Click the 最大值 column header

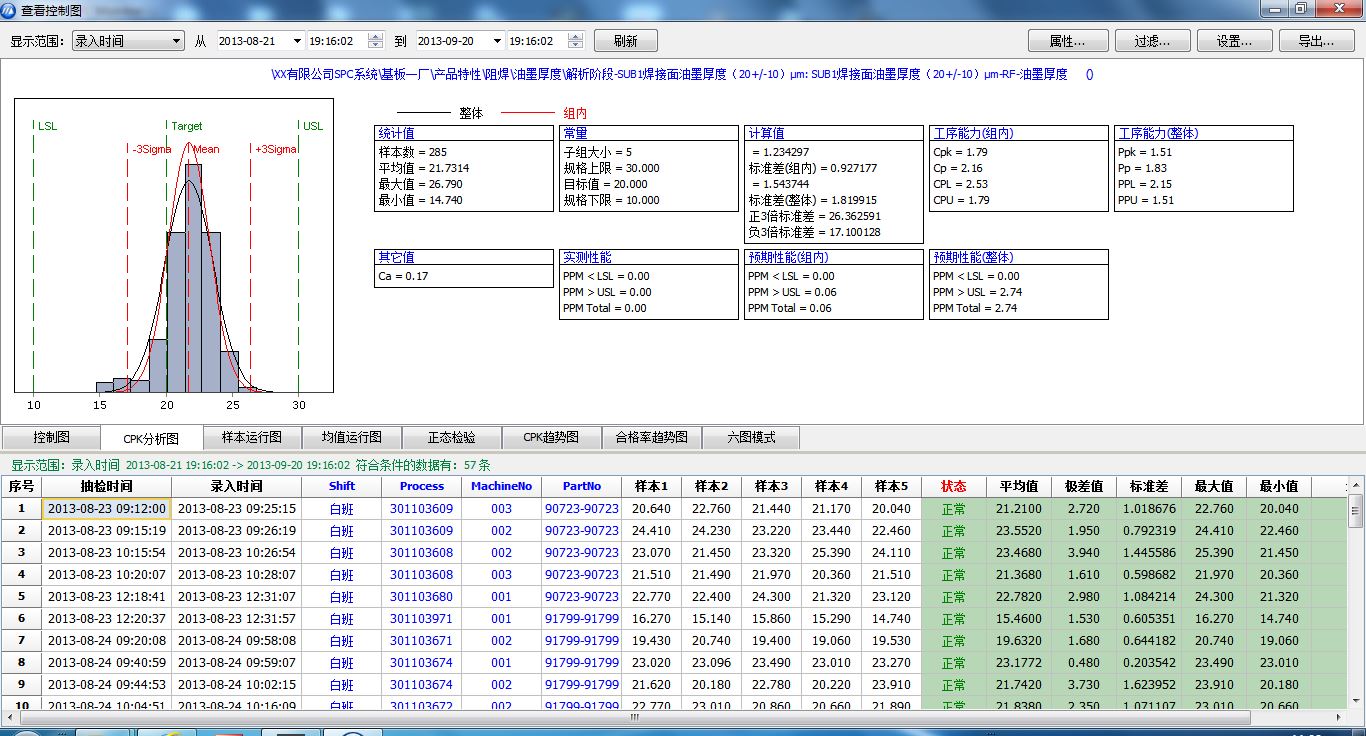1214,486
